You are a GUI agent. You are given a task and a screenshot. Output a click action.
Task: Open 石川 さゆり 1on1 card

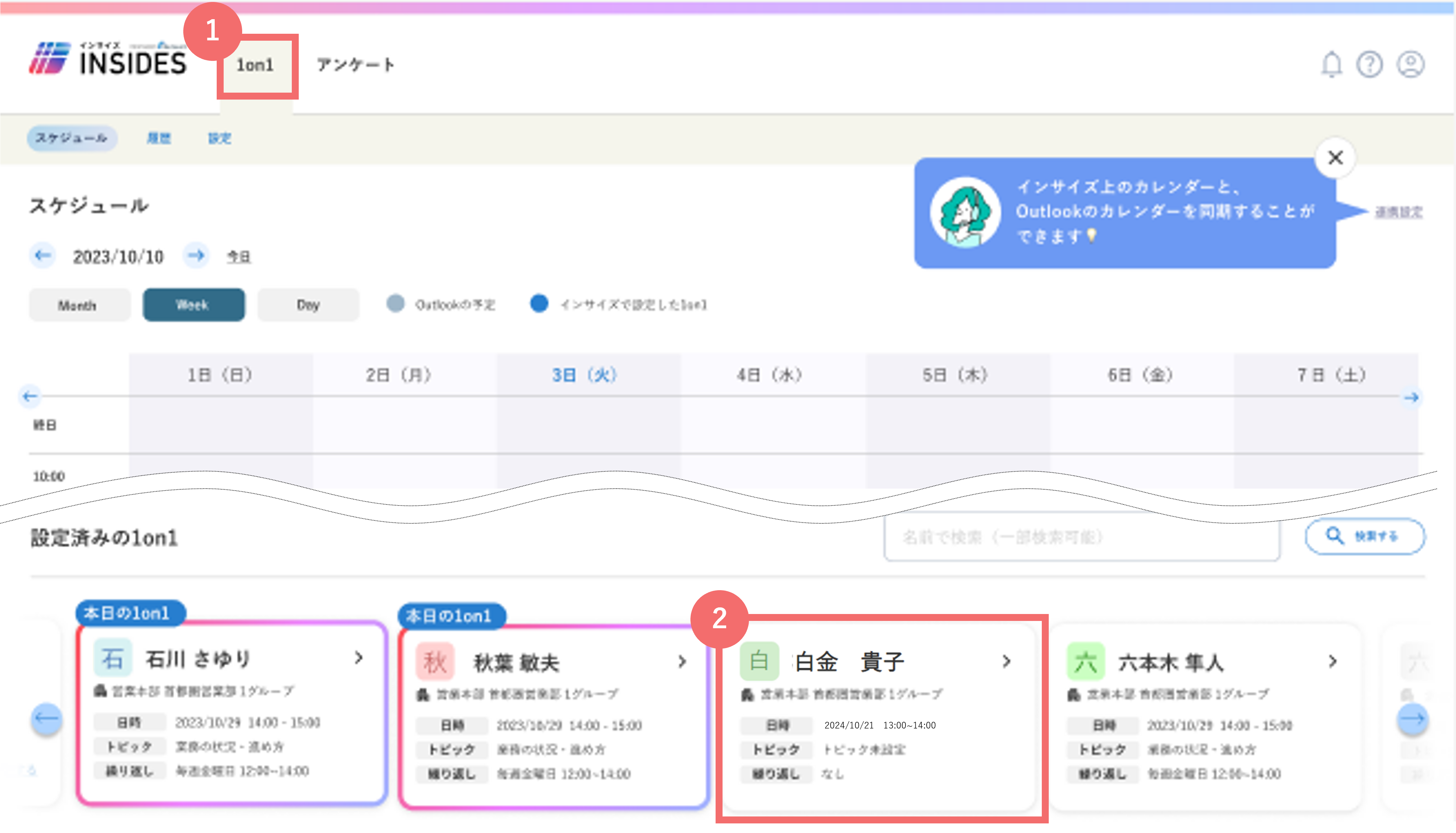pos(232,713)
